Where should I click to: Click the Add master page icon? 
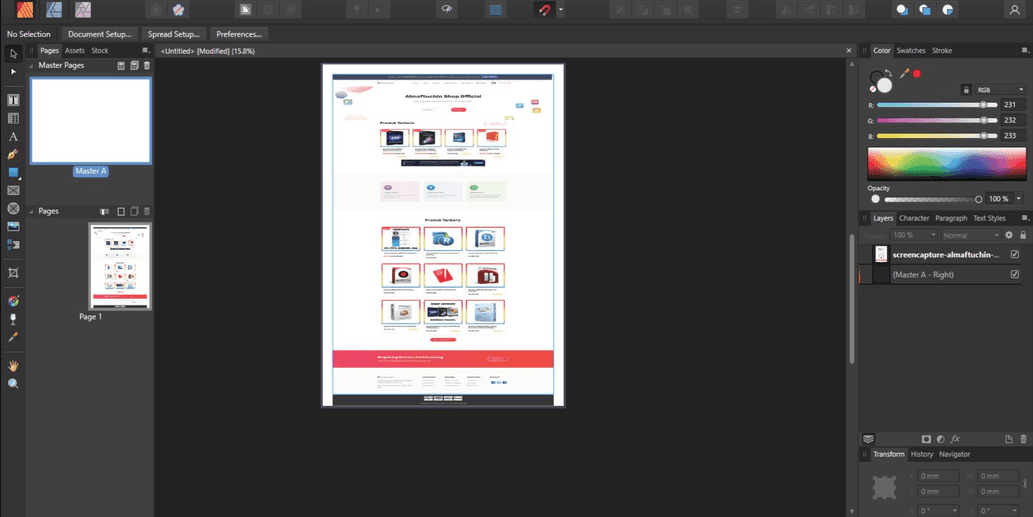click(x=121, y=66)
